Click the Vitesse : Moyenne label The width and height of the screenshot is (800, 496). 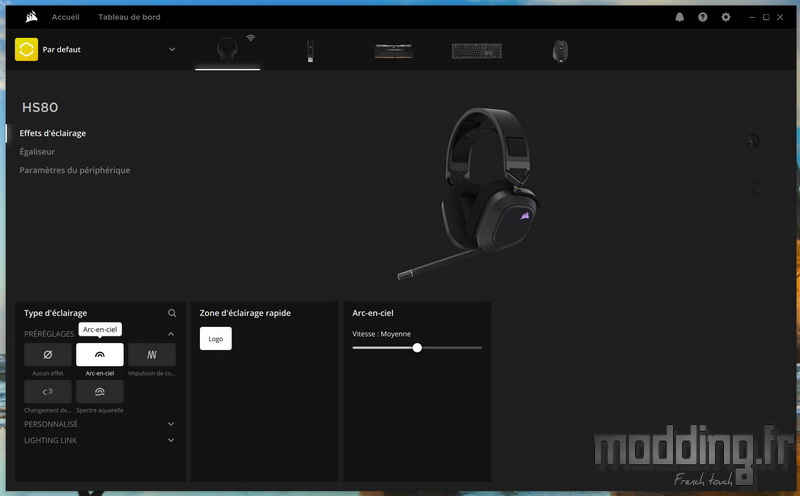pos(381,334)
